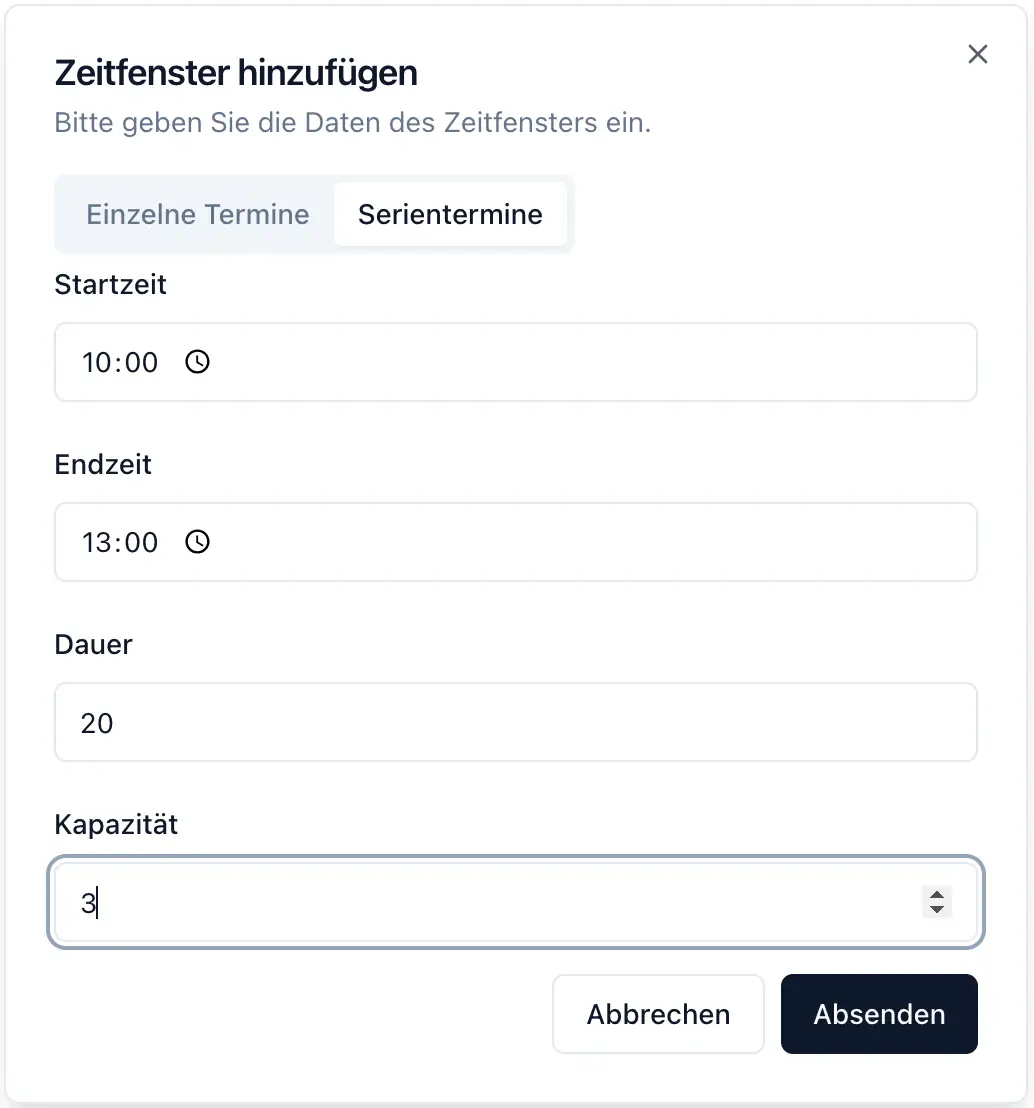Select the hours value 10 in Startzeit

[x=96, y=362]
